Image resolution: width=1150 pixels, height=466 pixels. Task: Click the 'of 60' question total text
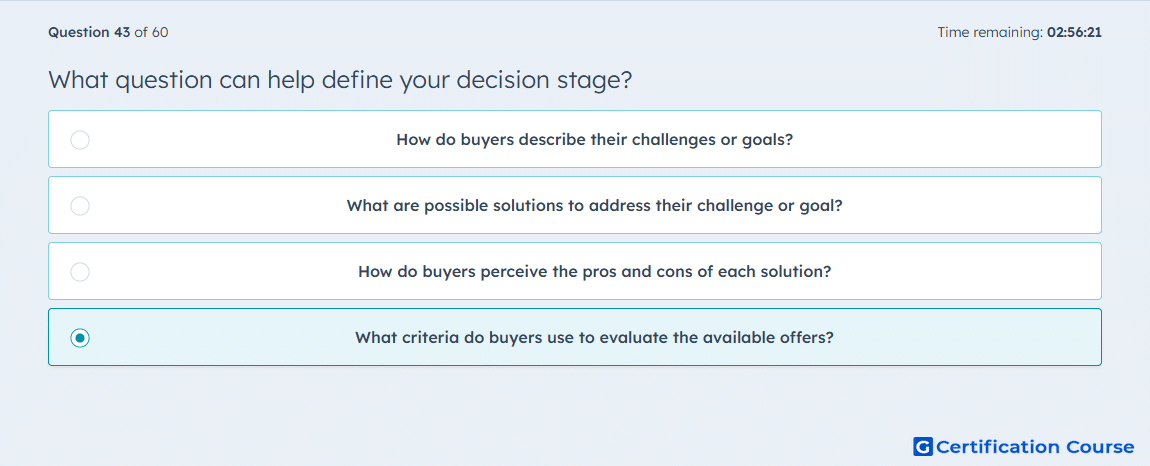152,32
